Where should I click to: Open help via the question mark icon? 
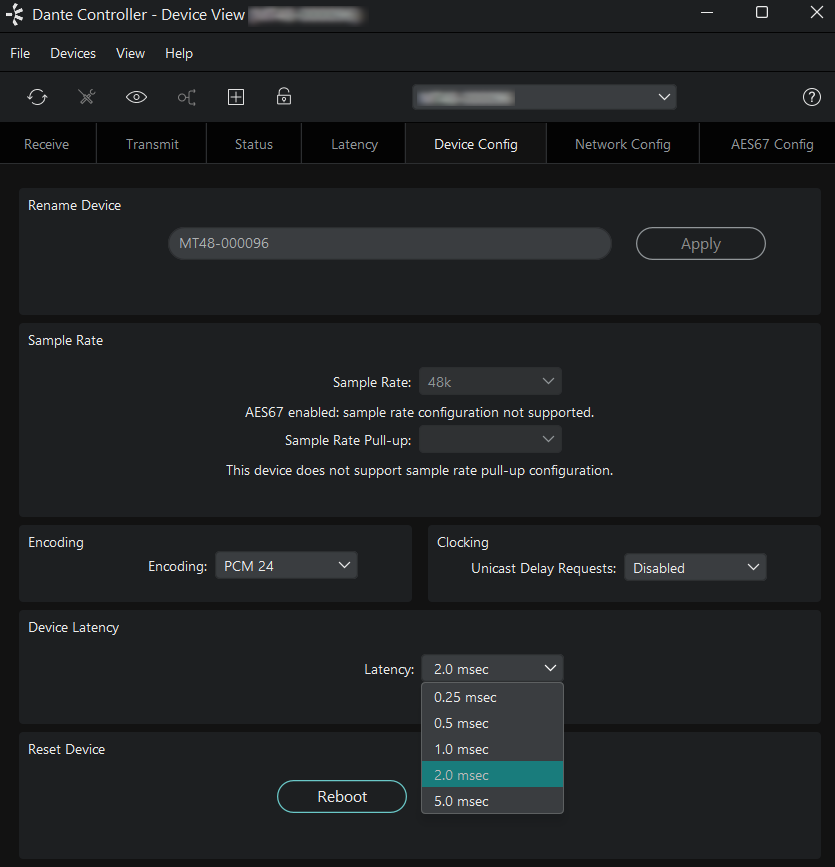pos(811,97)
